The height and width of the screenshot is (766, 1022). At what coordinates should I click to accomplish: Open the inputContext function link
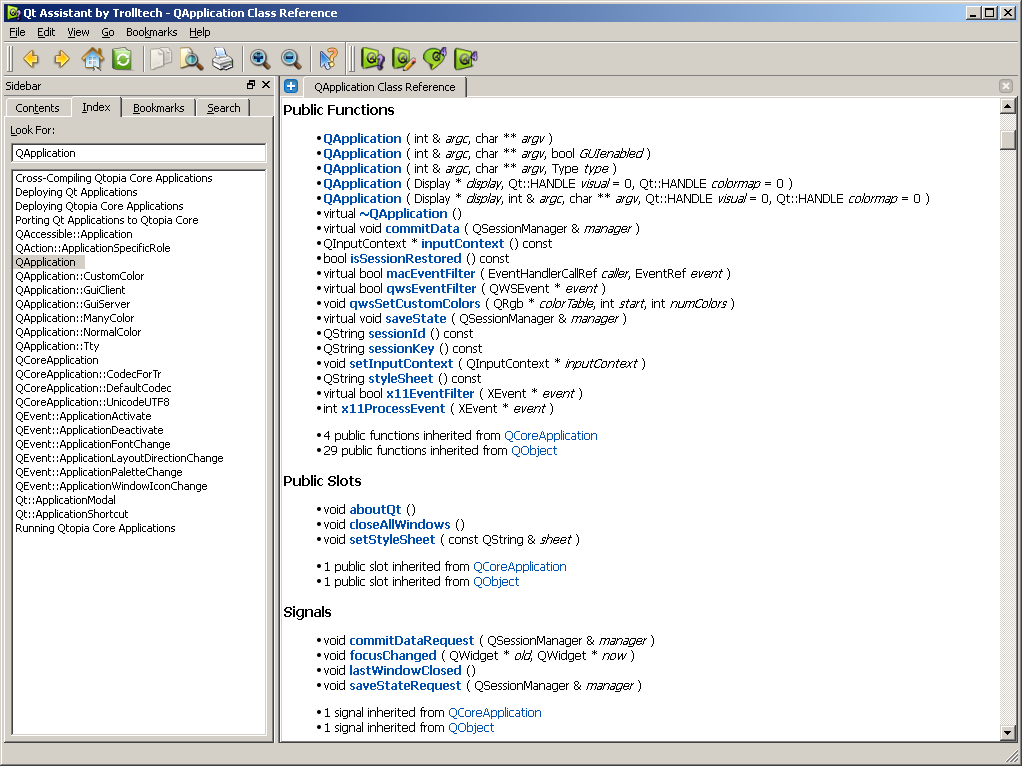(x=463, y=244)
